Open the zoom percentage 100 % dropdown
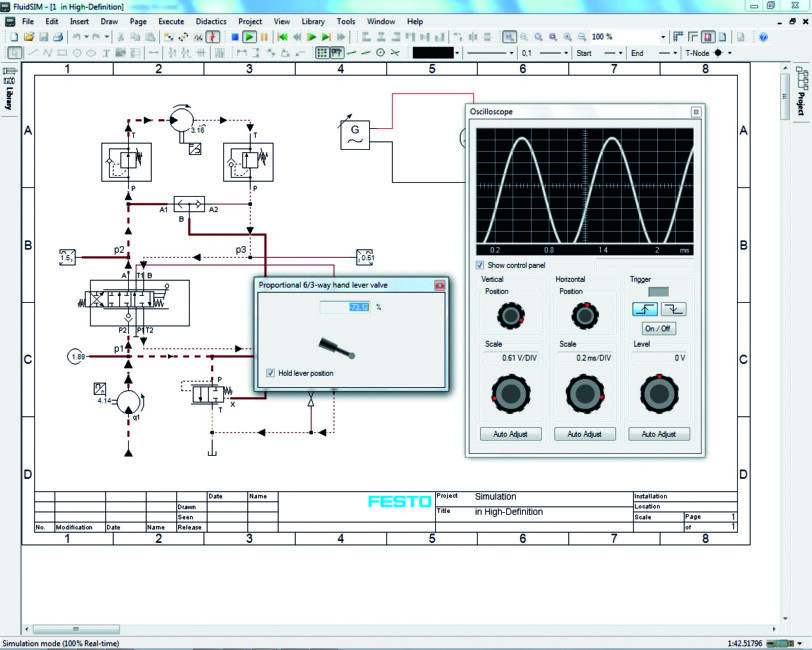 click(663, 37)
